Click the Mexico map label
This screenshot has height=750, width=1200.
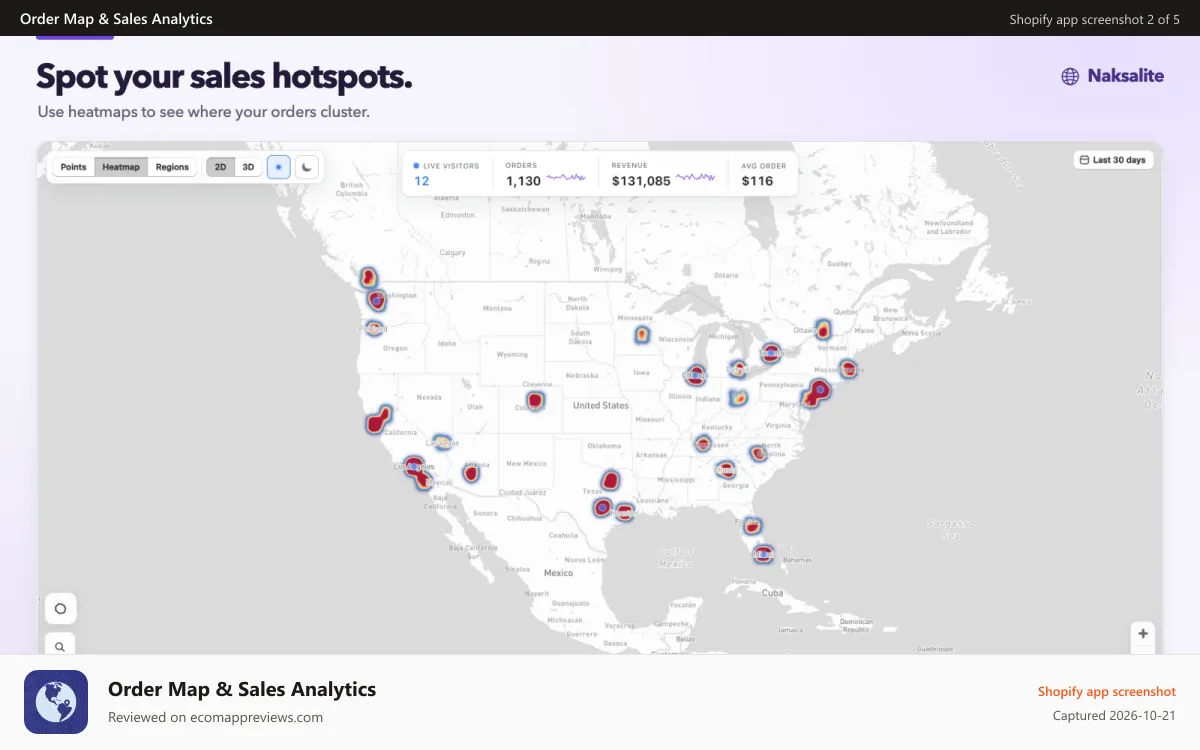point(558,573)
